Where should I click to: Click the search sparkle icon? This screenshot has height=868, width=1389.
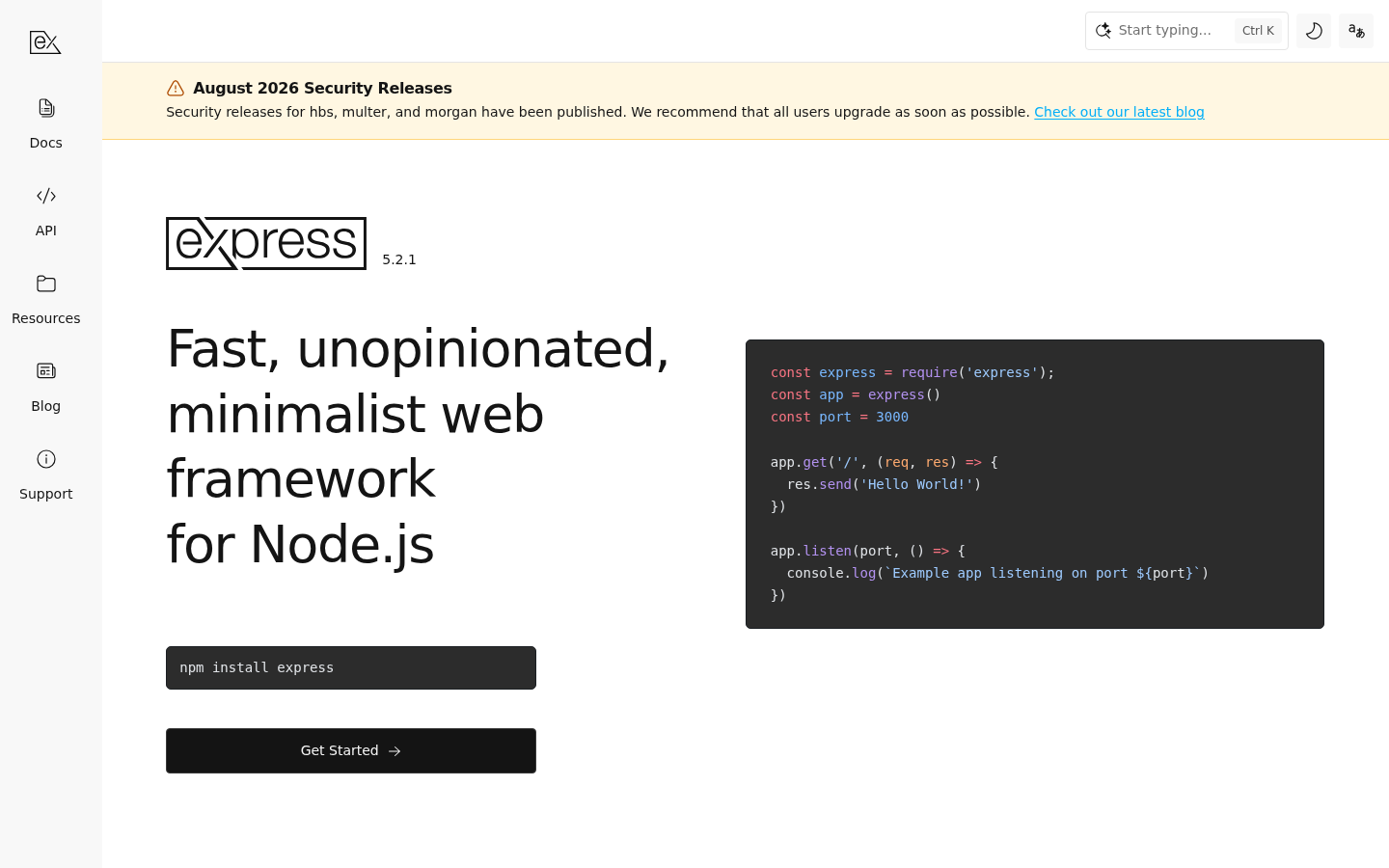pyautogui.click(x=1103, y=31)
